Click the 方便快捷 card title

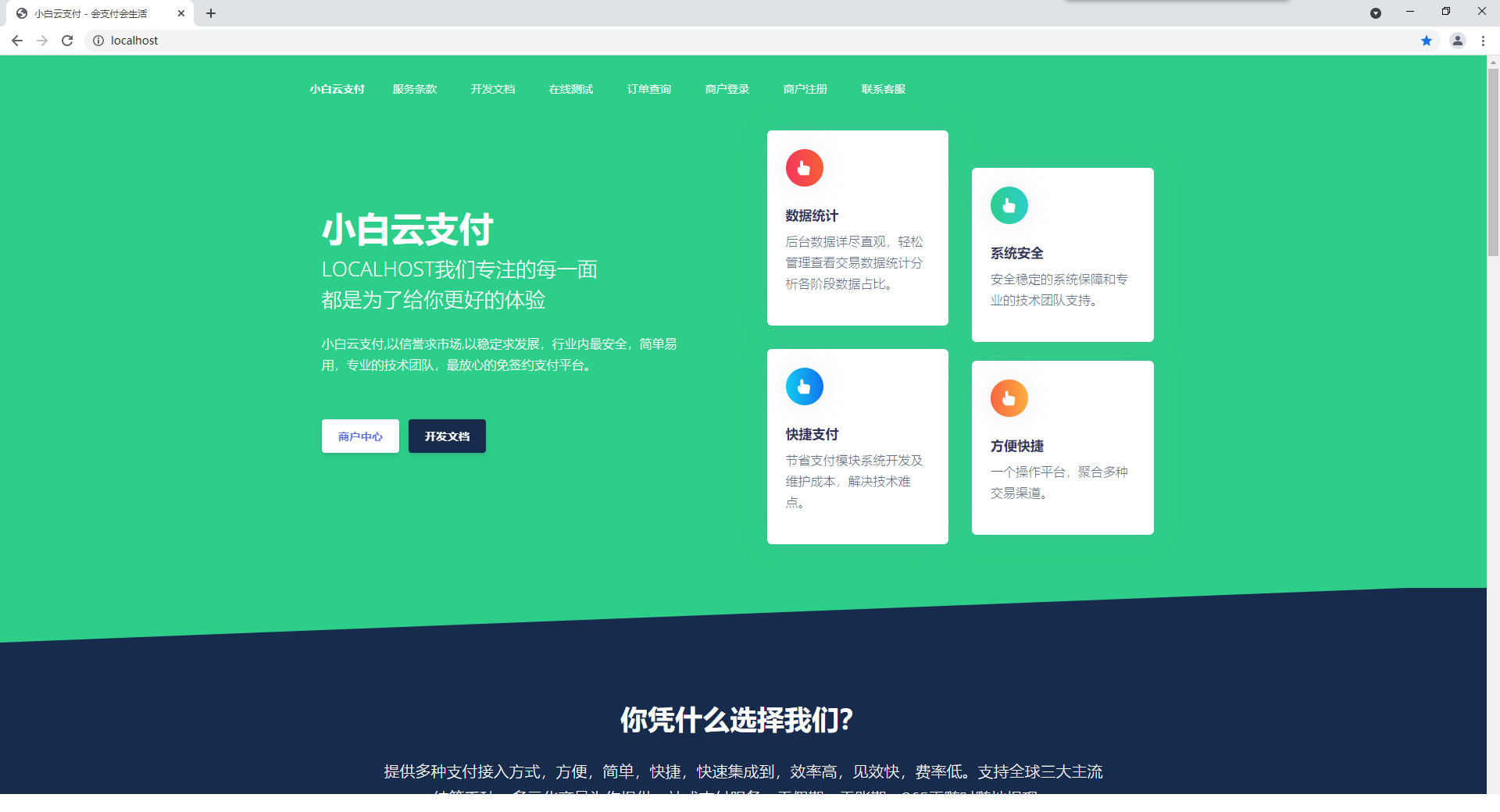click(x=1016, y=446)
